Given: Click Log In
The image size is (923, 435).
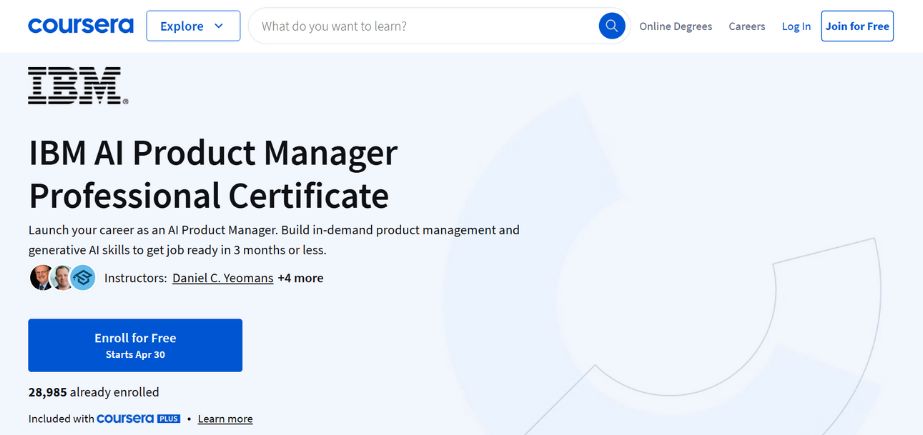Looking at the screenshot, I should coord(796,26).
